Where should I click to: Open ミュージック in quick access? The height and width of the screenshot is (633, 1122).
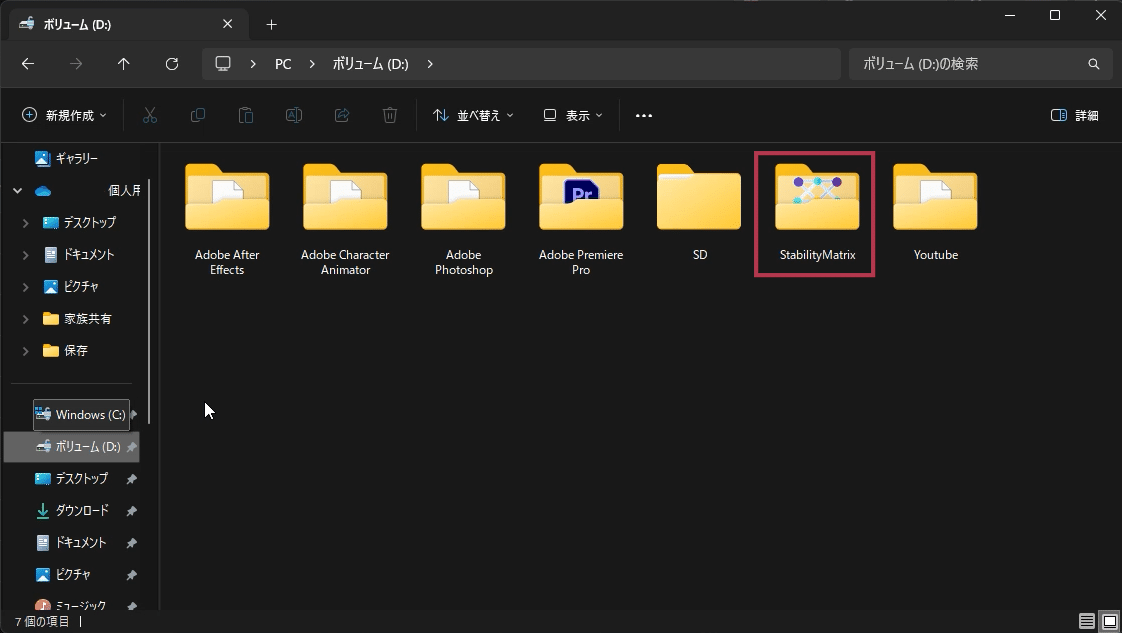pyautogui.click(x=72, y=604)
